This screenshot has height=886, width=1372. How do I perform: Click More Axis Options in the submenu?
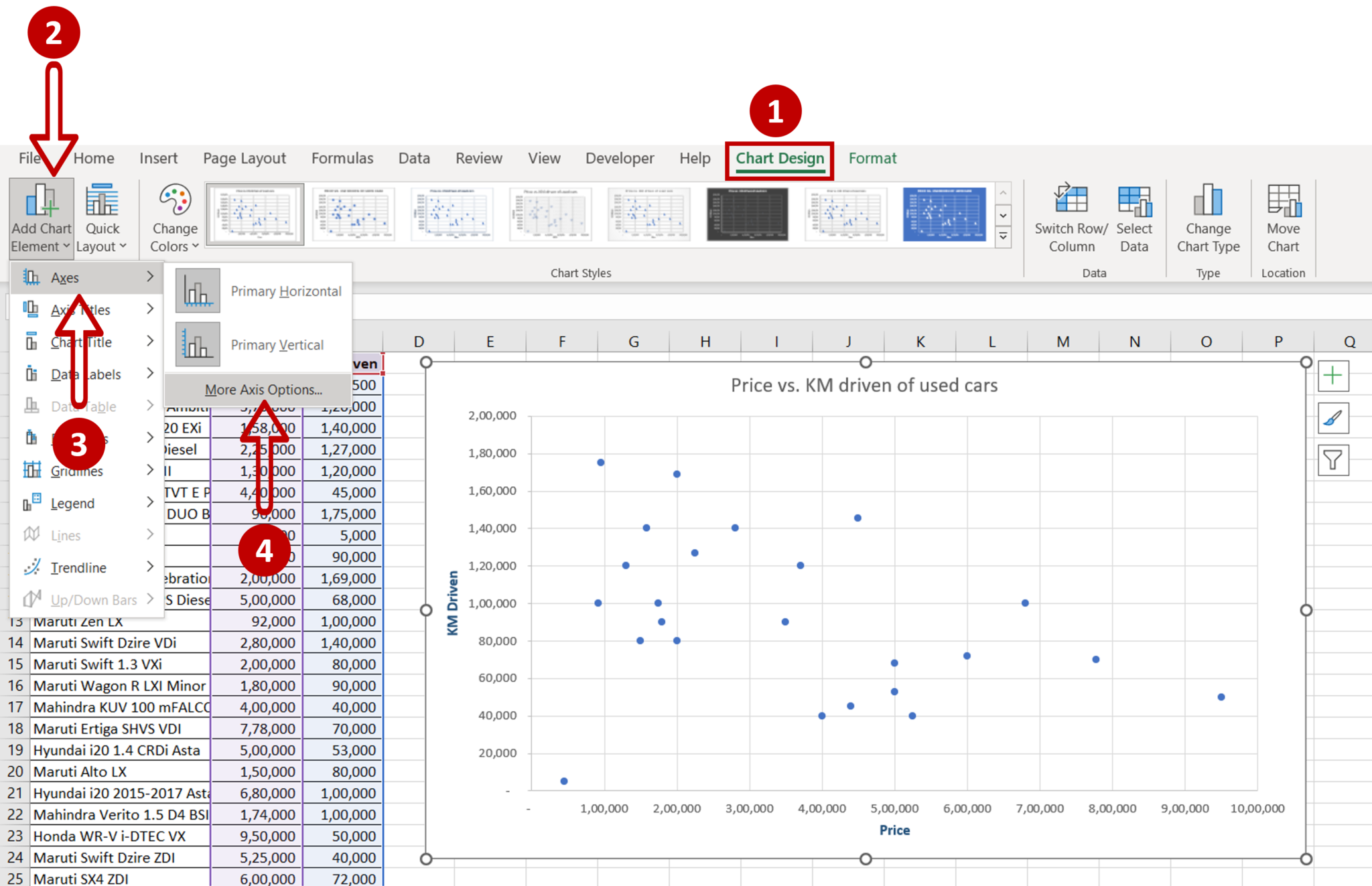(263, 389)
